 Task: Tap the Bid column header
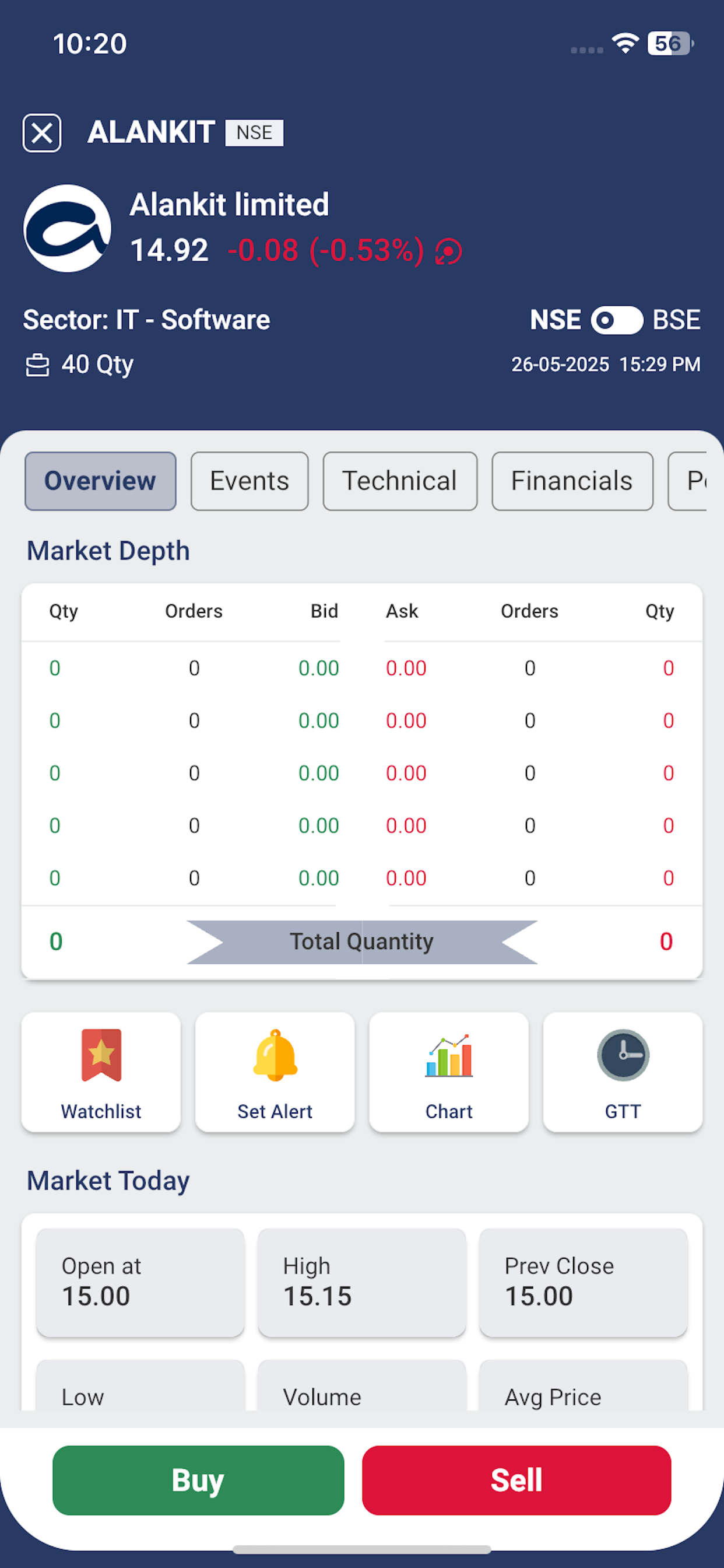pyautogui.click(x=324, y=611)
